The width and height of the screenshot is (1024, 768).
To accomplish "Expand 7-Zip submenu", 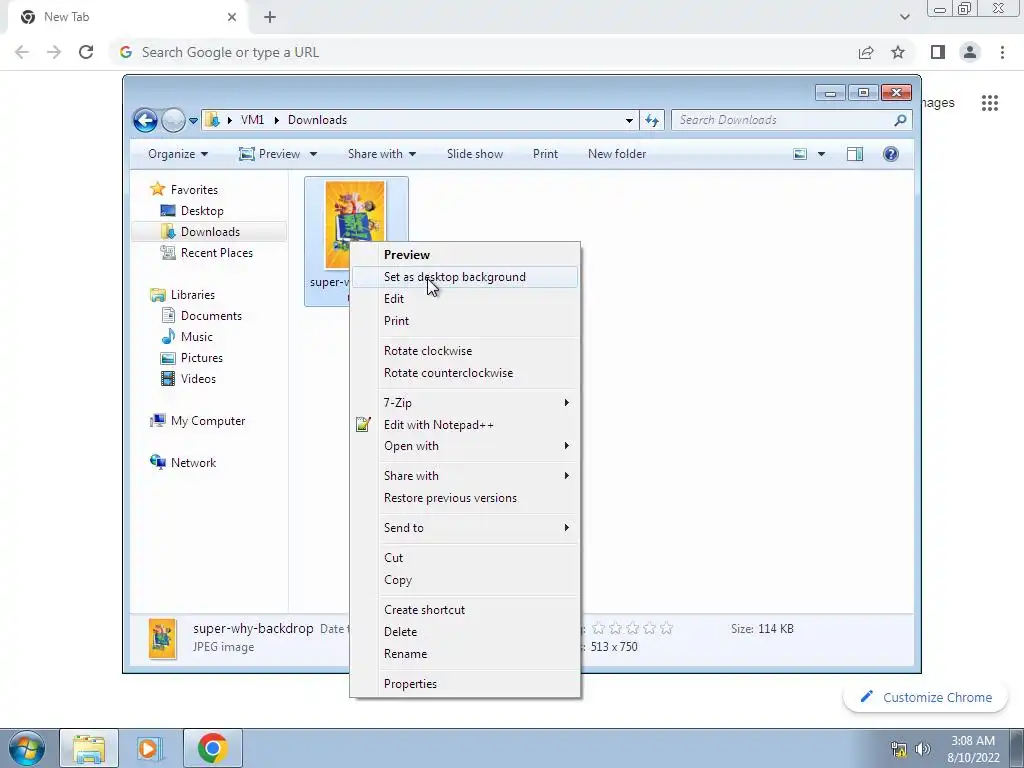I will click(465, 403).
